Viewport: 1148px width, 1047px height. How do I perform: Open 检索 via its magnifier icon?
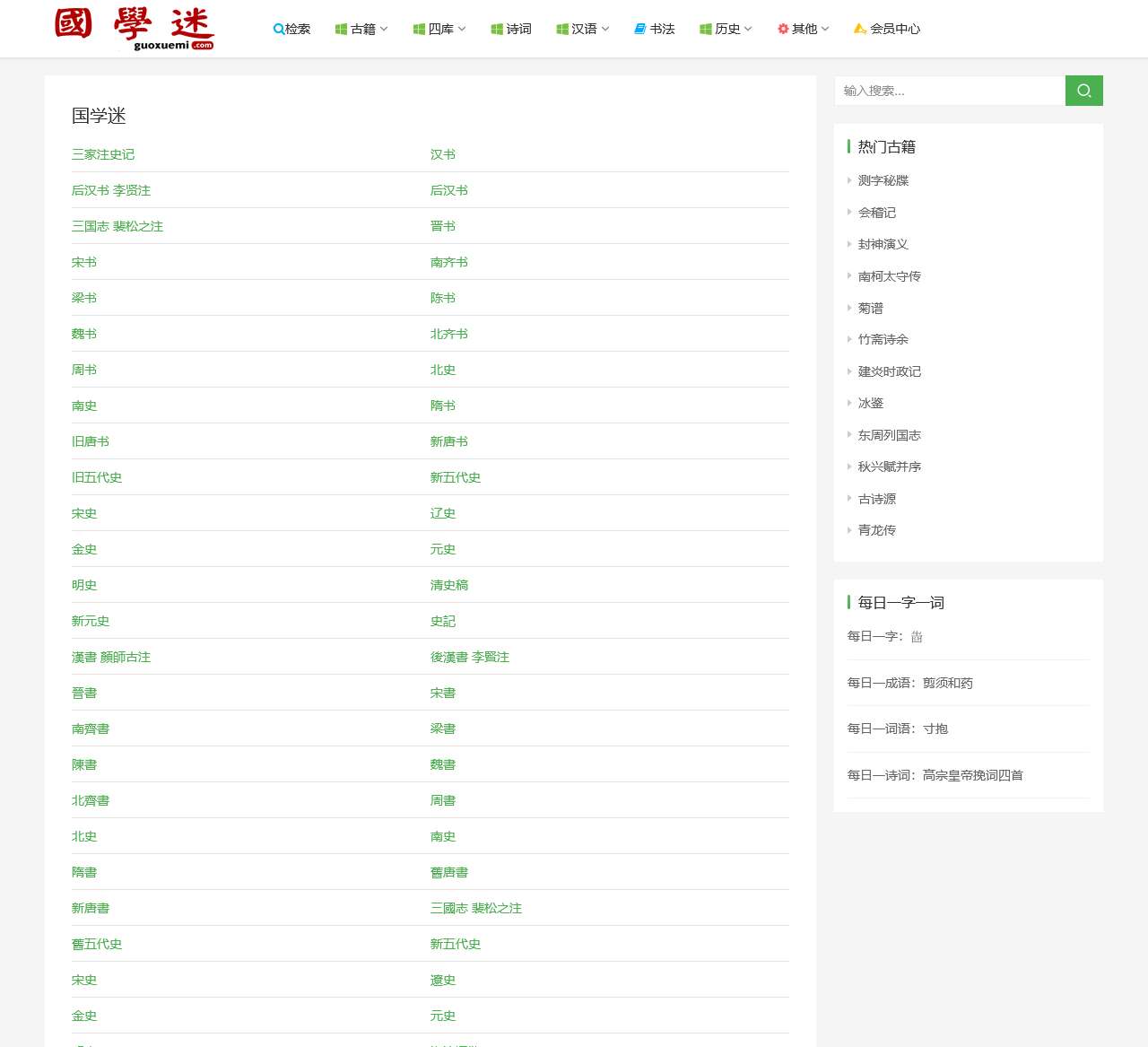point(279,29)
